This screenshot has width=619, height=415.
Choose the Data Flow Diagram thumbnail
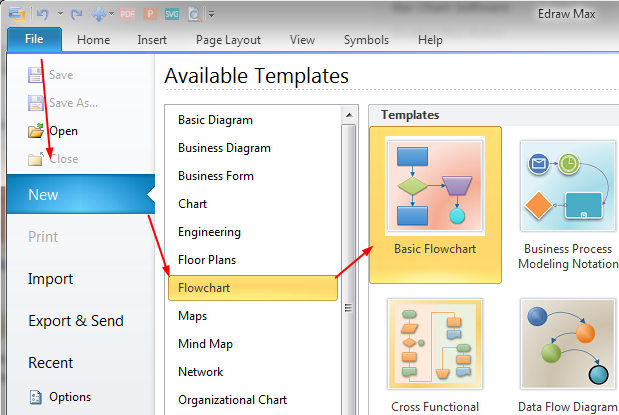568,344
